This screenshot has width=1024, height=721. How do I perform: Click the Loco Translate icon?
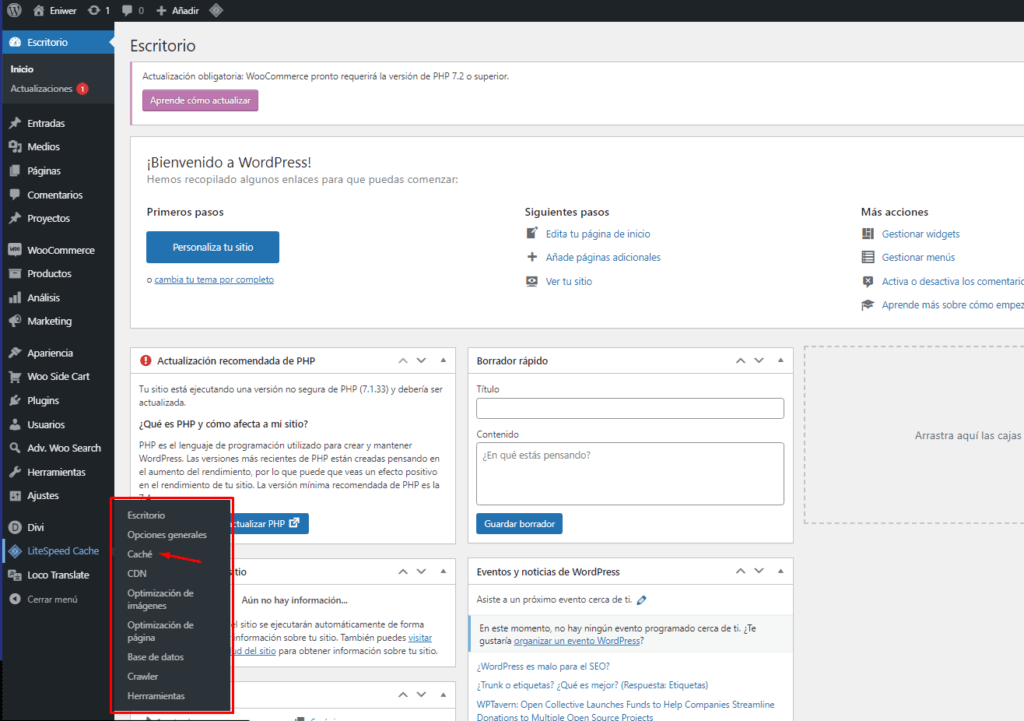point(15,575)
